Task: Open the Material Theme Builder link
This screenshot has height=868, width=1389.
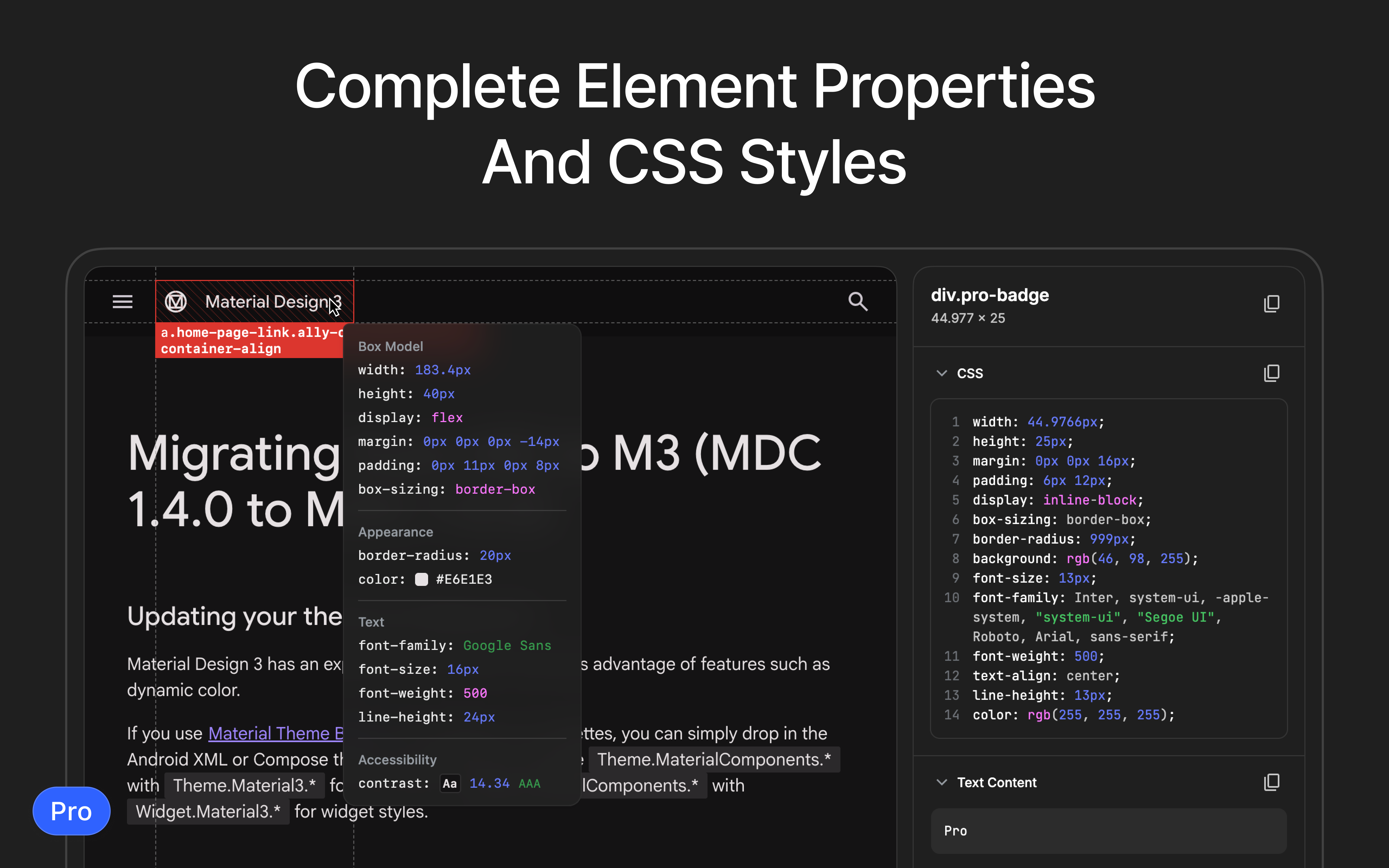Action: point(276,733)
